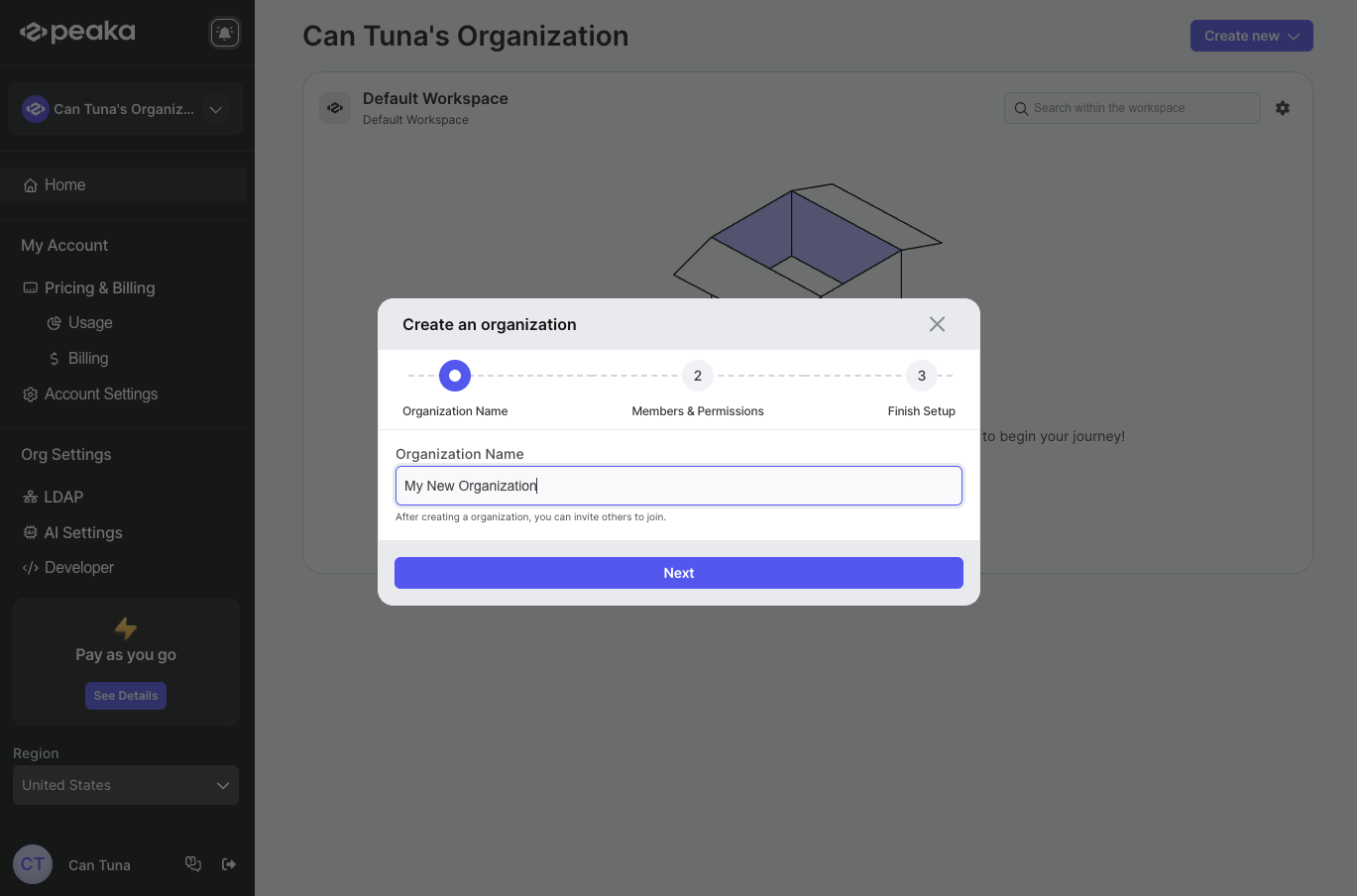Image resolution: width=1357 pixels, height=896 pixels.
Task: Click the Can Tuna avatar
Action: (x=32, y=863)
